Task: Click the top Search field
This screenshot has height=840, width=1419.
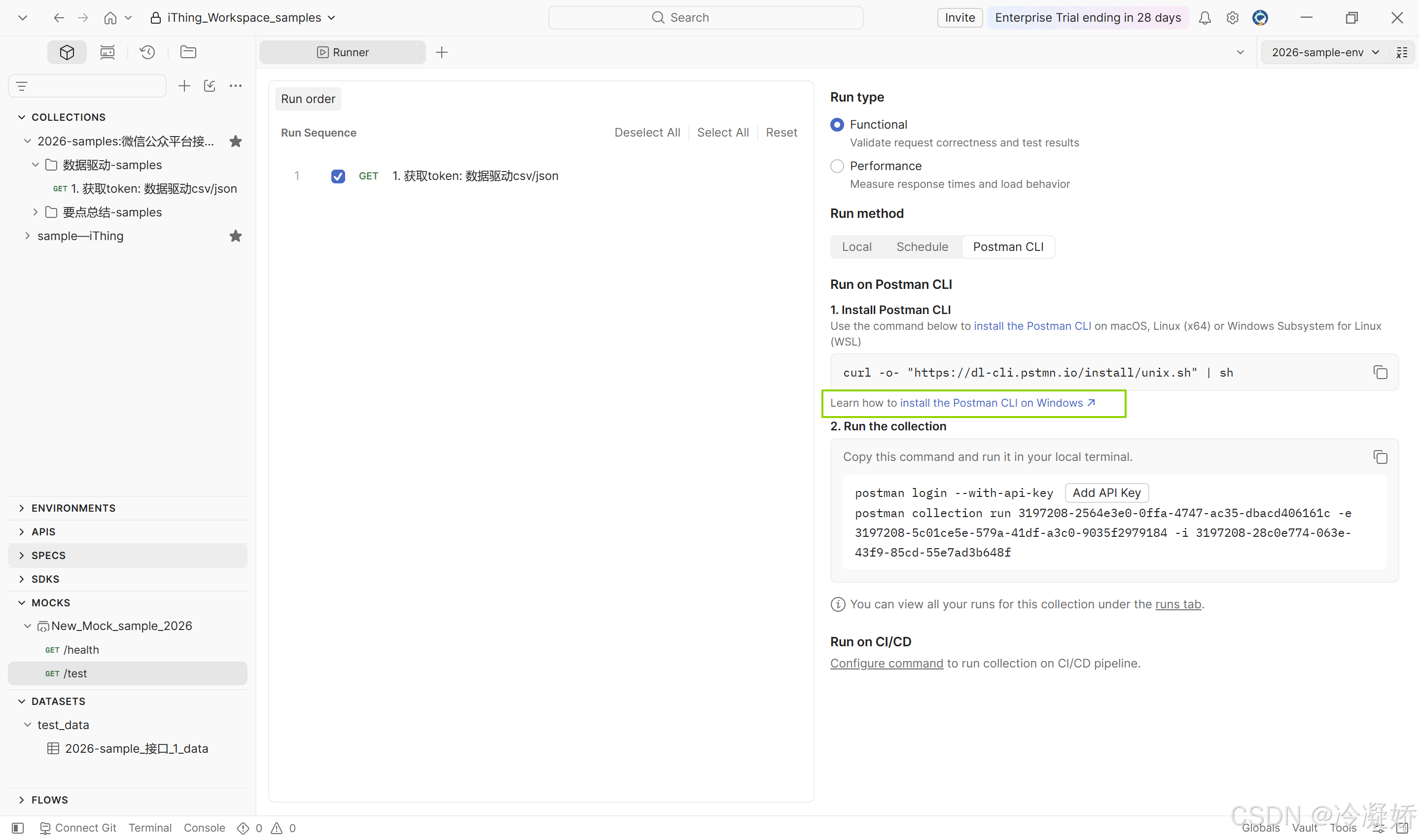Action: [x=705, y=18]
